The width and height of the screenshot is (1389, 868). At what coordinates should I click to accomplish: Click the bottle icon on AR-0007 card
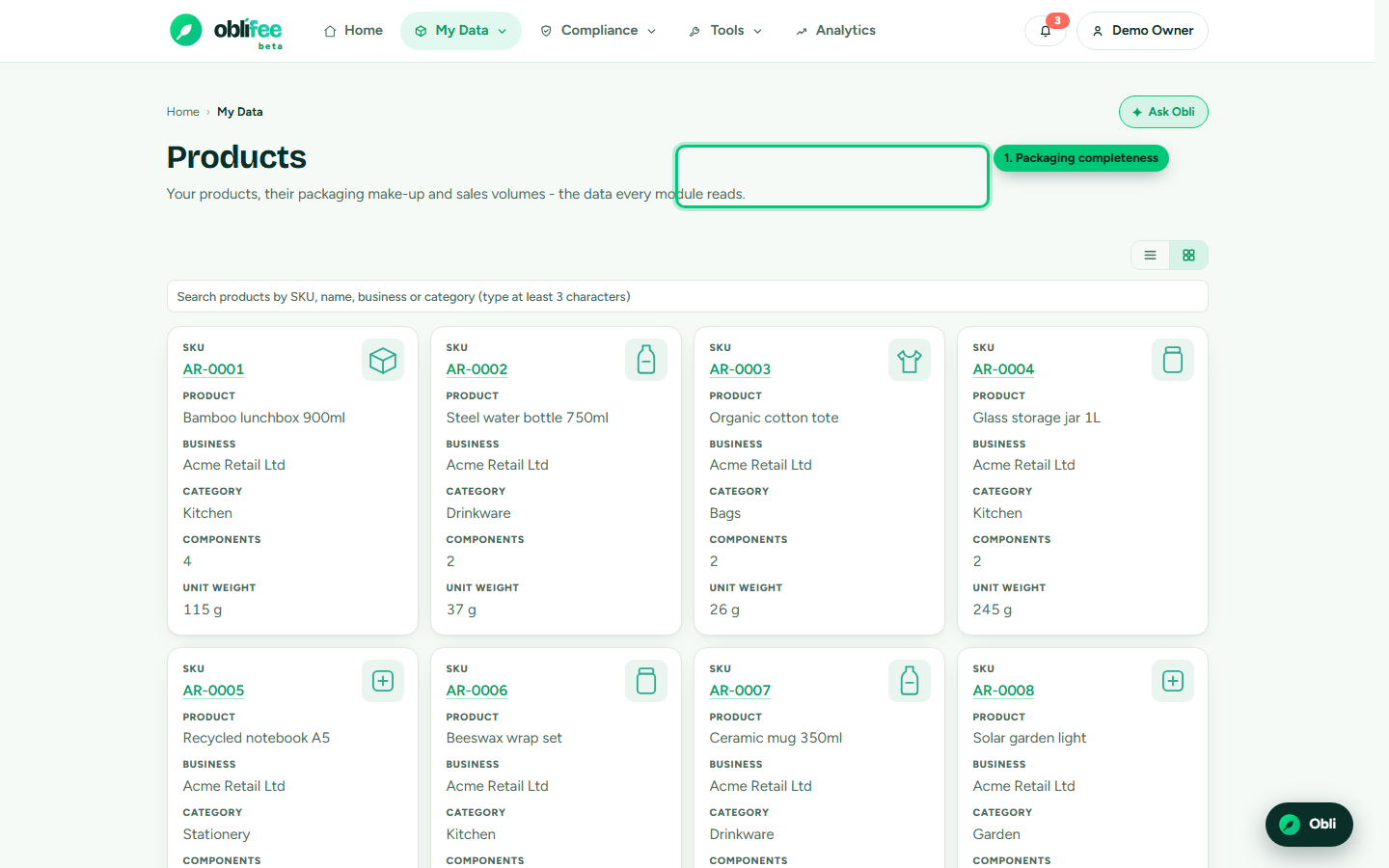[910, 681]
